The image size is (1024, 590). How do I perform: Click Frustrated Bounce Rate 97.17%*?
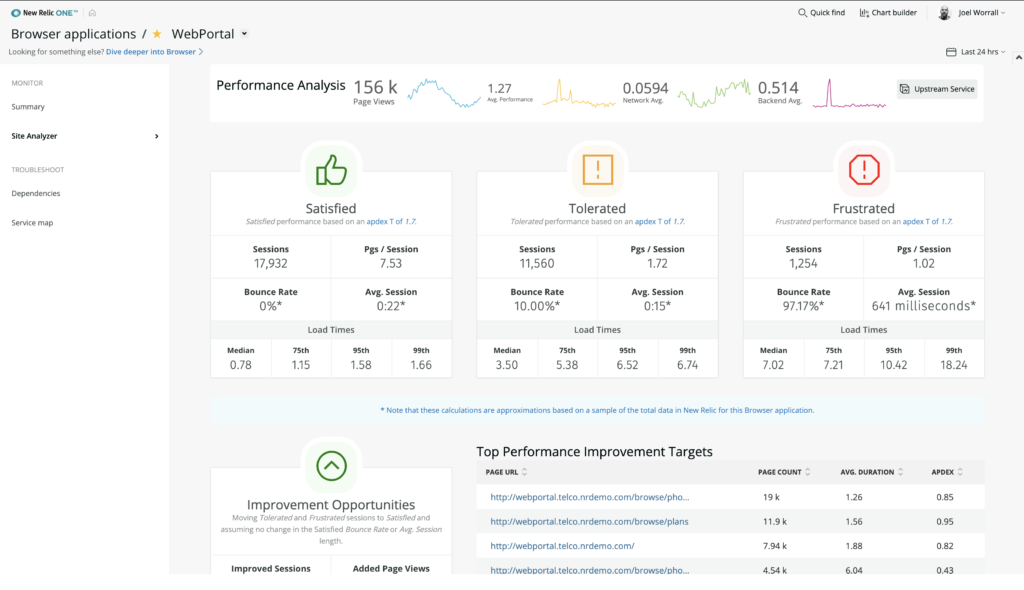point(803,306)
